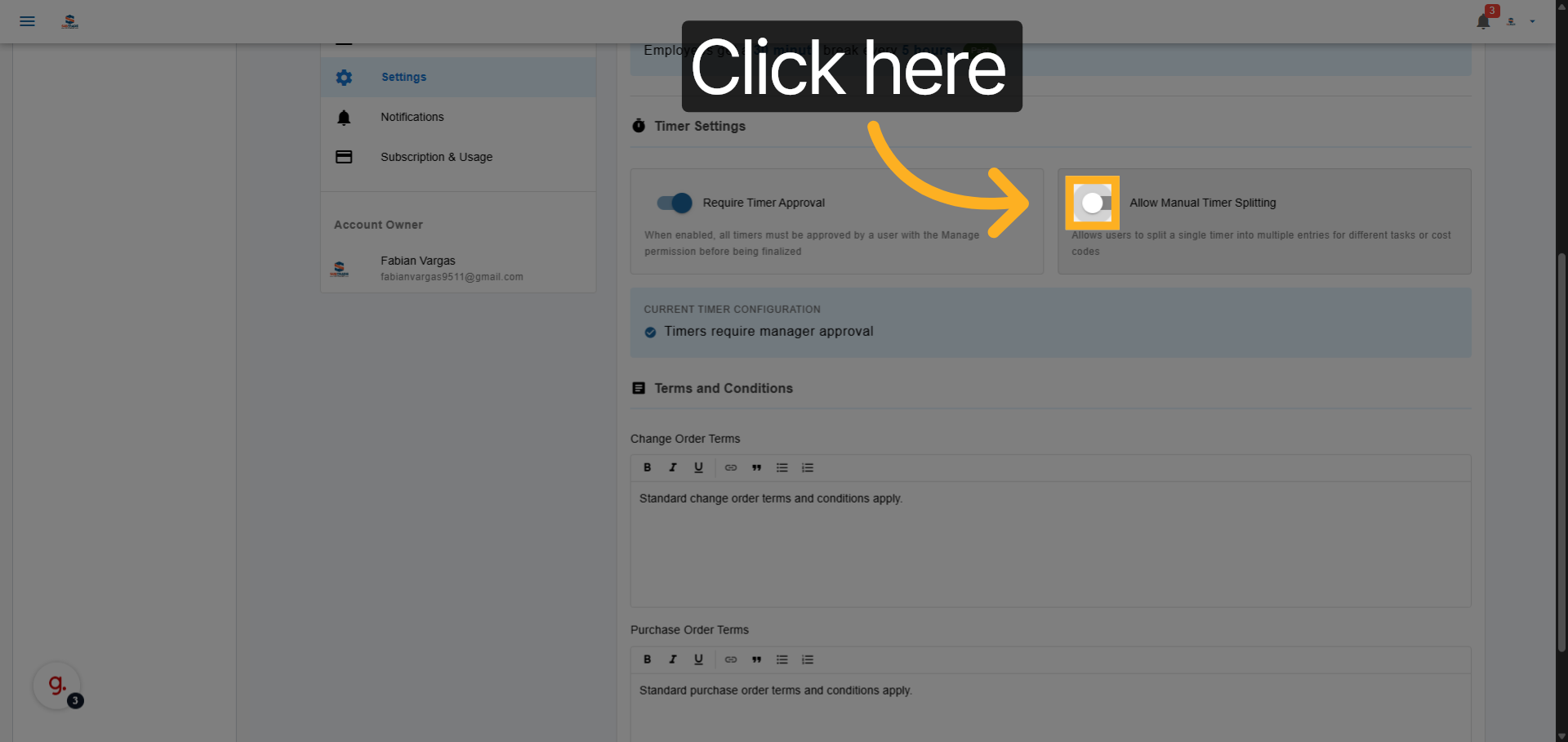Apply bold in the Change Order Terms editor

tap(647, 467)
